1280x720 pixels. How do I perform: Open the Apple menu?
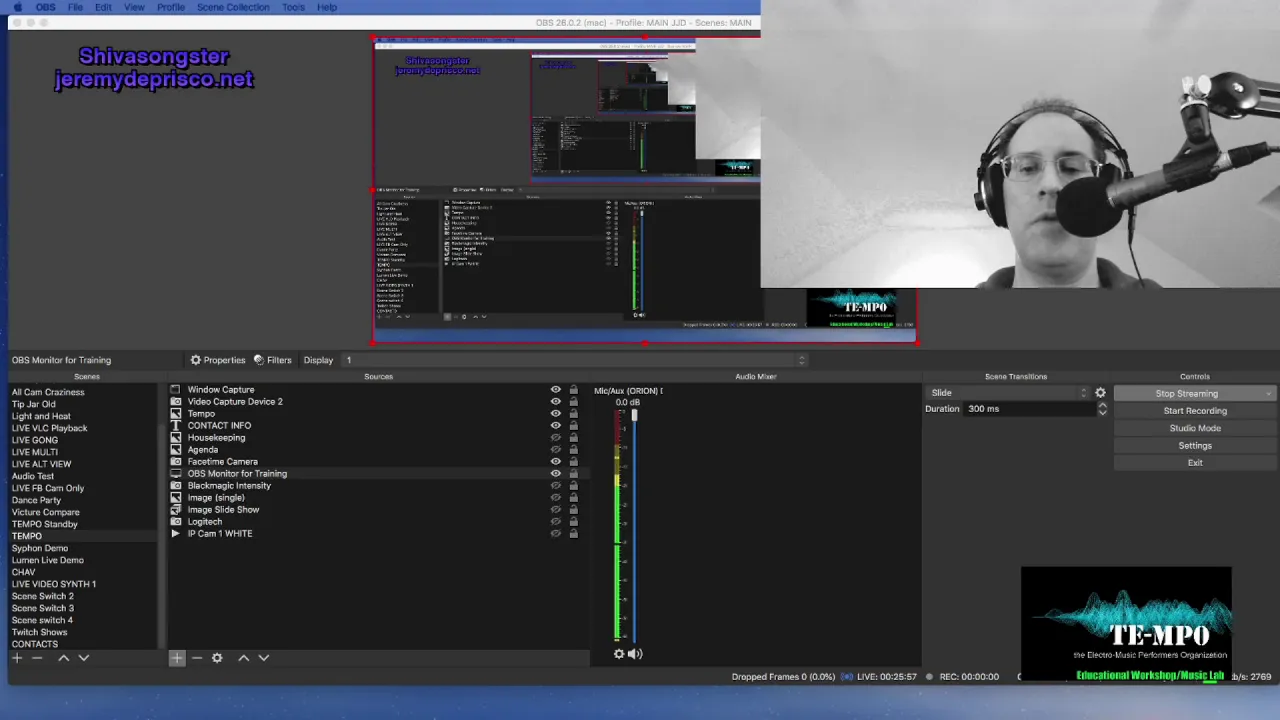(18, 7)
